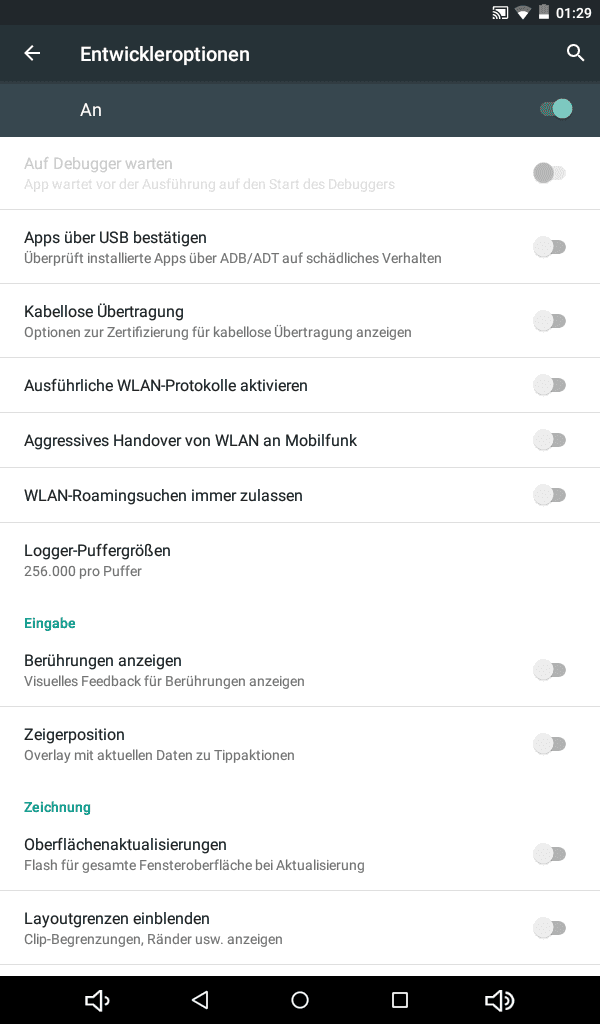600x1024 pixels.
Task: Toggle Kabellose Übertragung switch
Action: pyautogui.click(x=550, y=321)
